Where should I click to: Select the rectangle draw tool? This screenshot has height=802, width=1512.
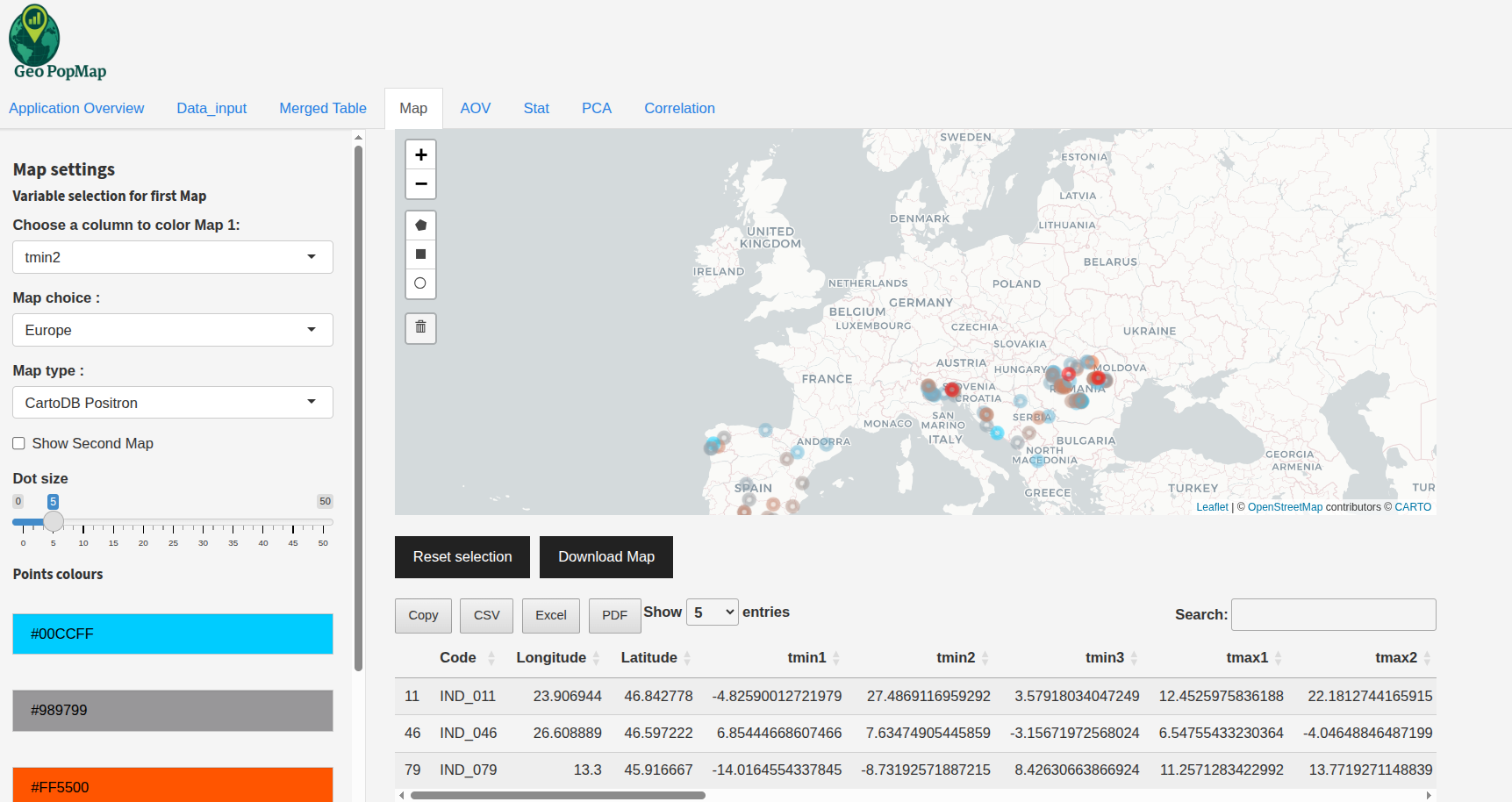point(420,254)
